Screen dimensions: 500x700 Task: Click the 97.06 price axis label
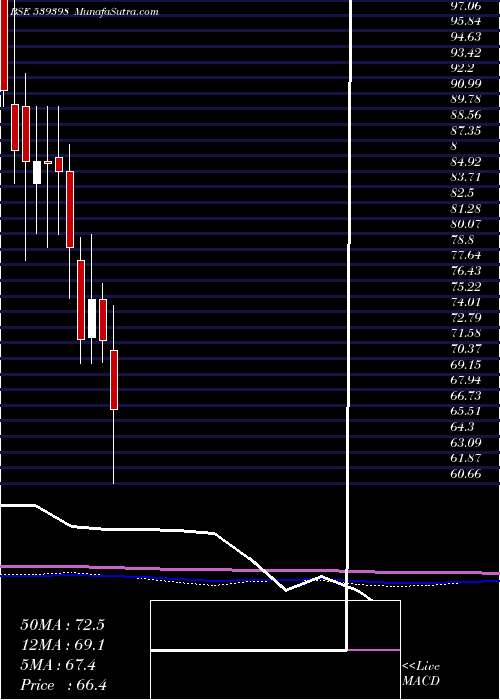click(466, 6)
